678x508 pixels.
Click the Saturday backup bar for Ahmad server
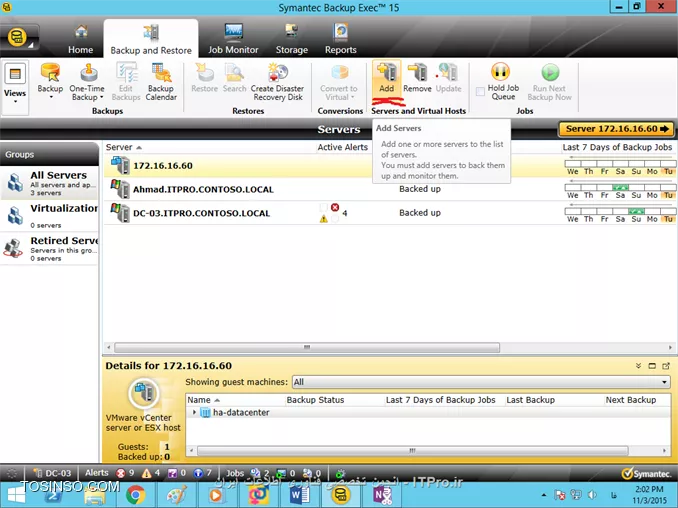coord(620,188)
